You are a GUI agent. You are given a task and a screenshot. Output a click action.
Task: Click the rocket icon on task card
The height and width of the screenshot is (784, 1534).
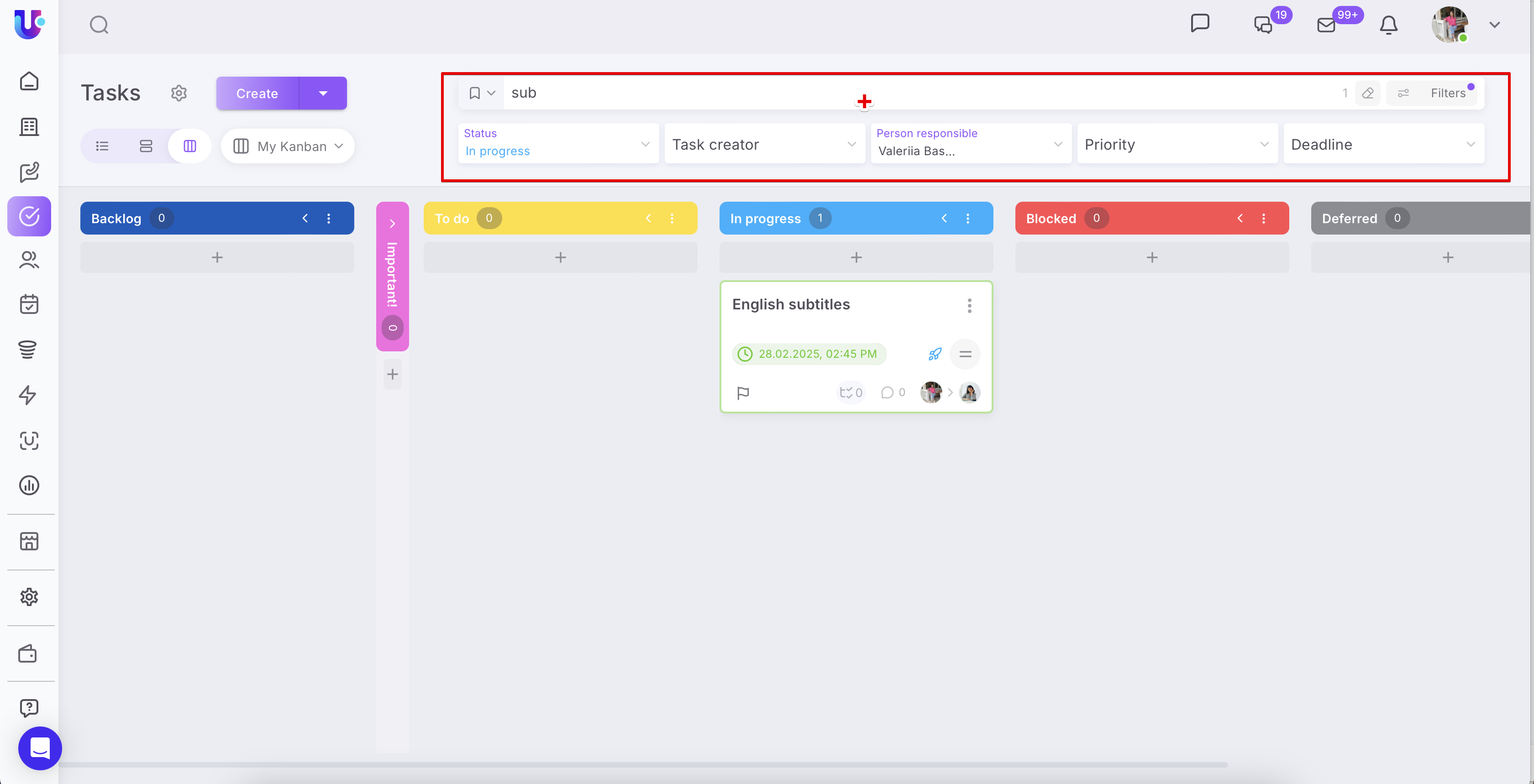click(x=935, y=354)
